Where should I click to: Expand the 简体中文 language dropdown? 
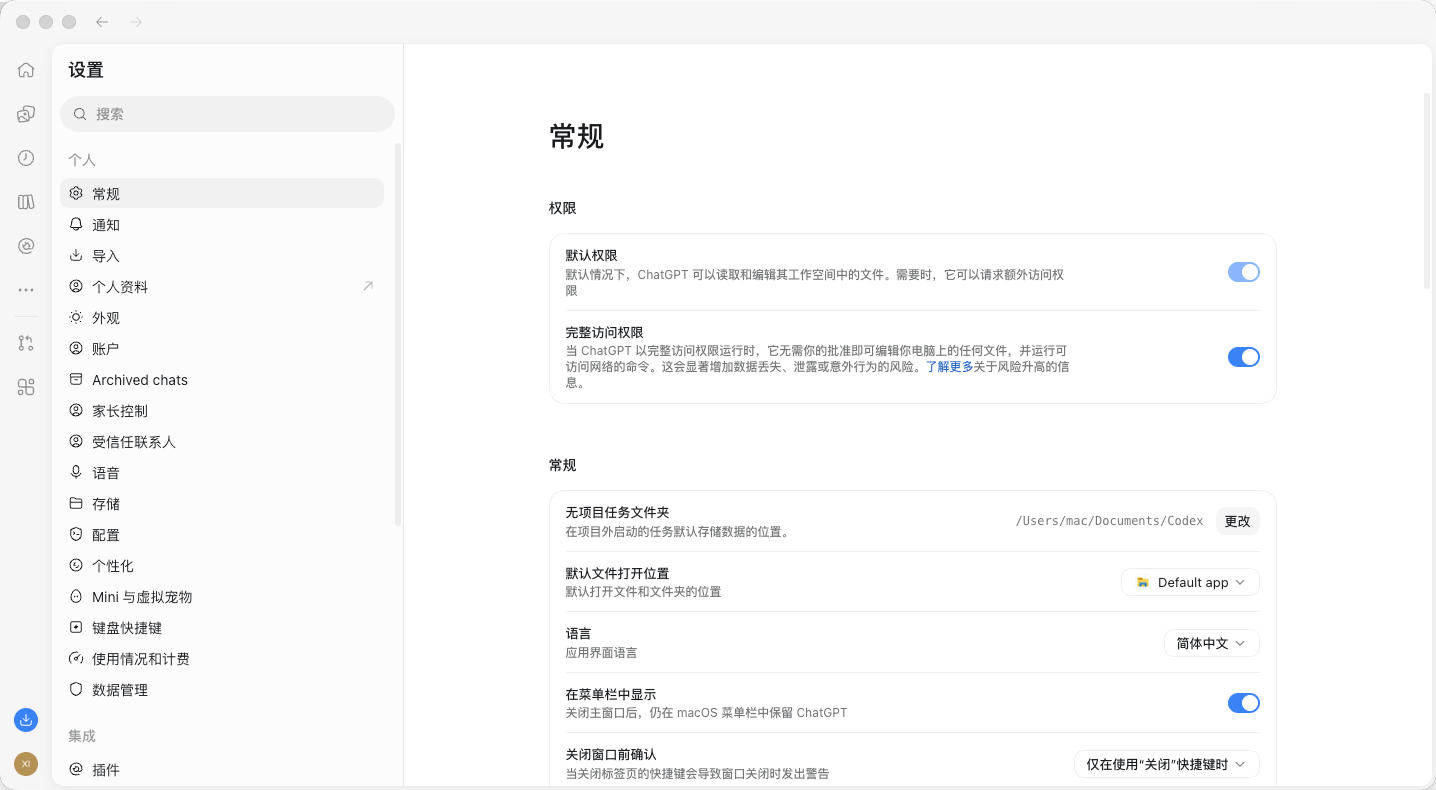pos(1212,643)
